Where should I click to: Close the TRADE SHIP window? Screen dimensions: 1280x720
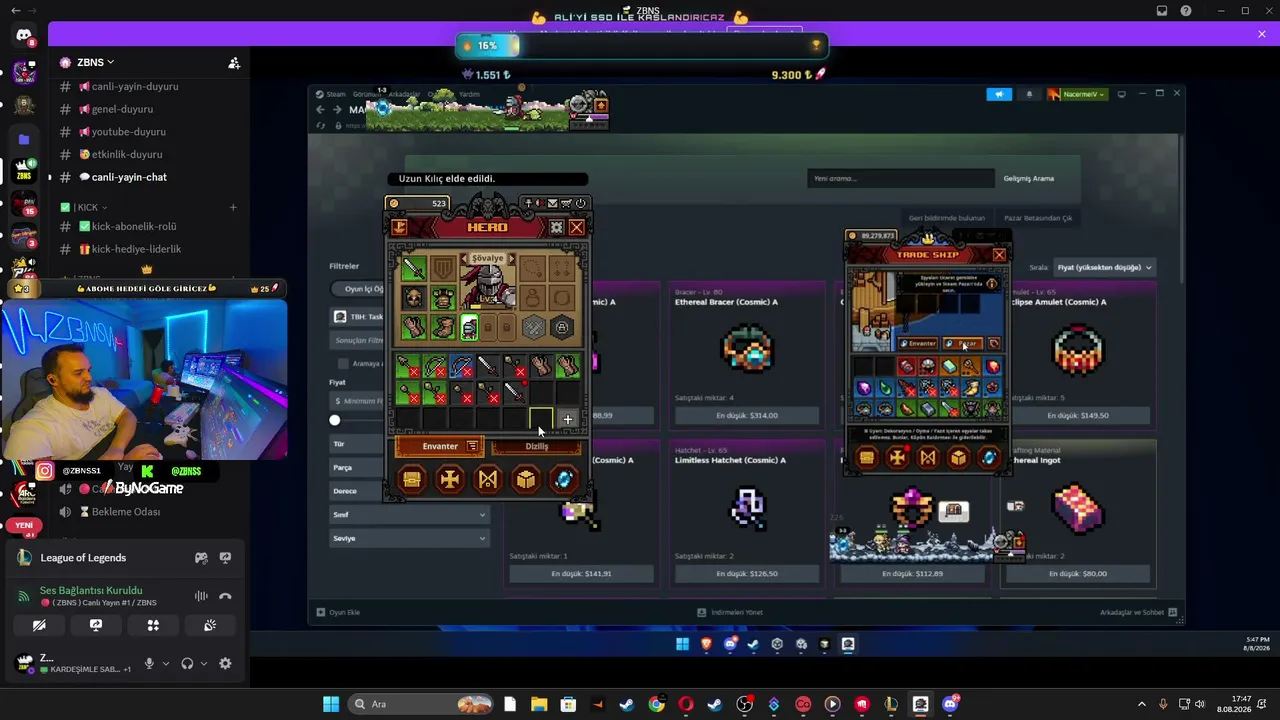click(999, 255)
